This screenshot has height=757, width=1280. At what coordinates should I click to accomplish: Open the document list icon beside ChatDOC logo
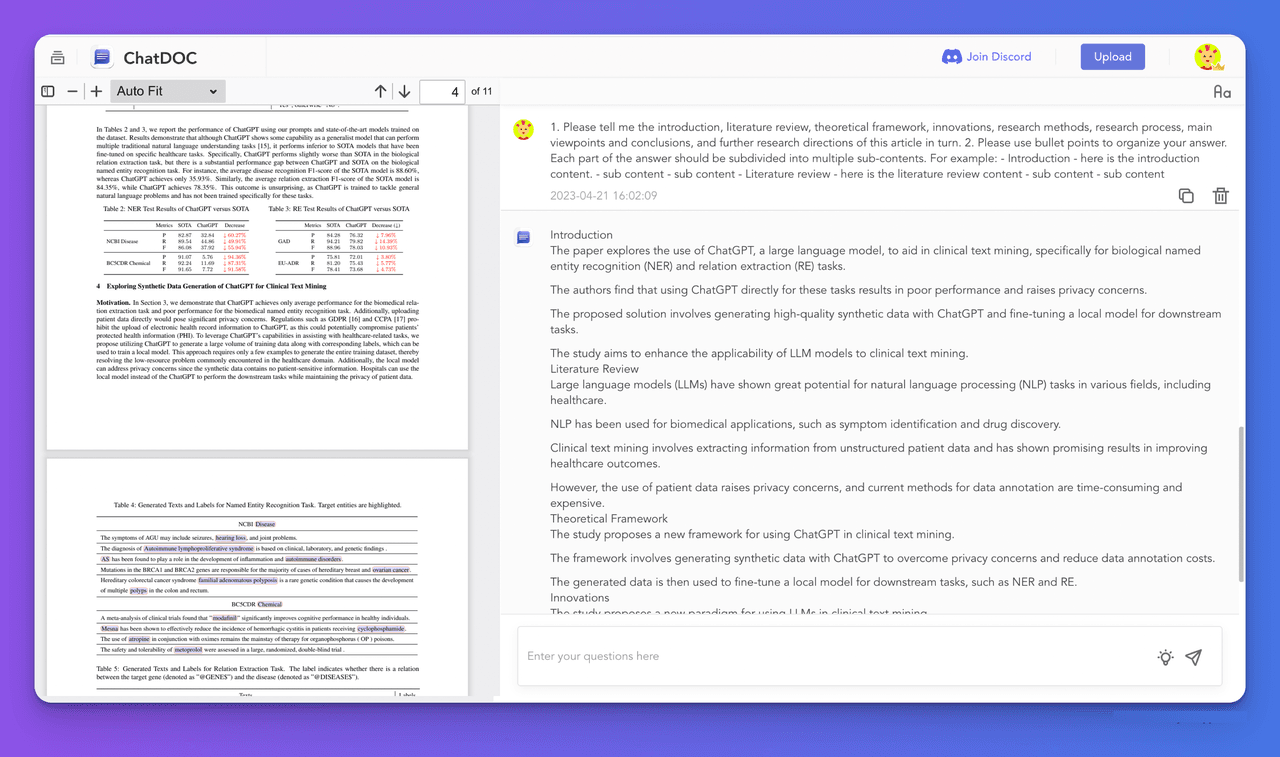point(58,57)
